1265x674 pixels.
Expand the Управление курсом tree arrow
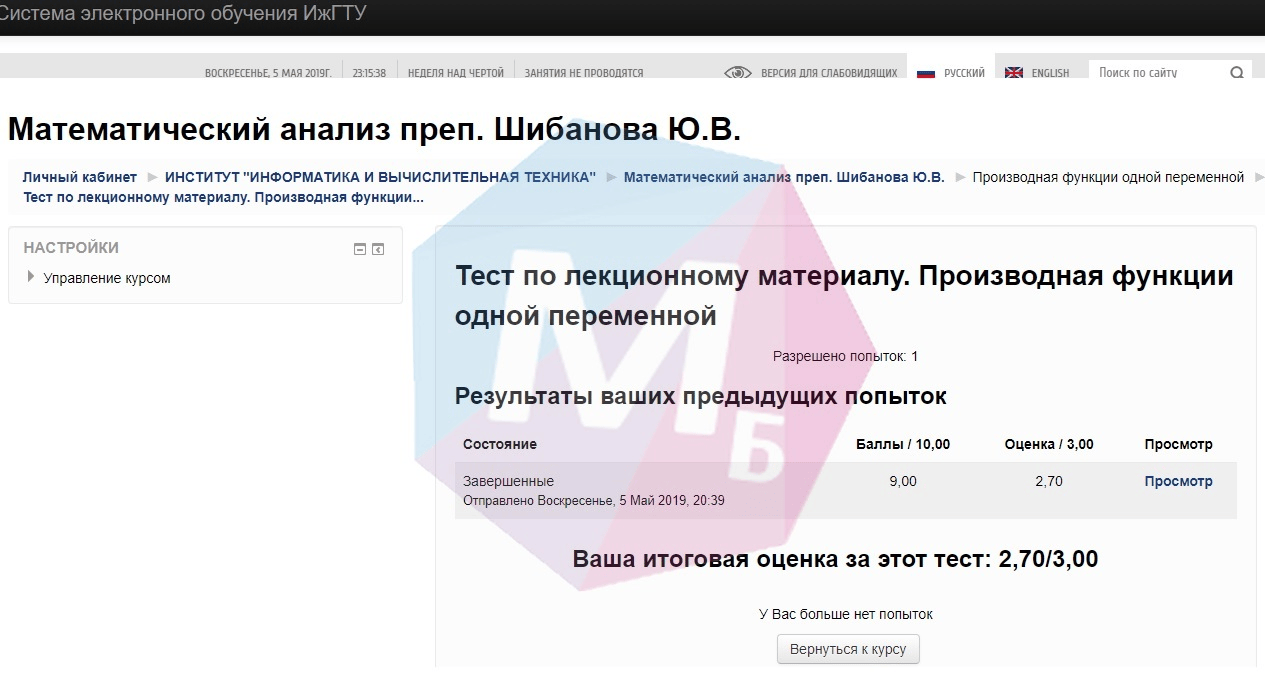click(x=31, y=277)
